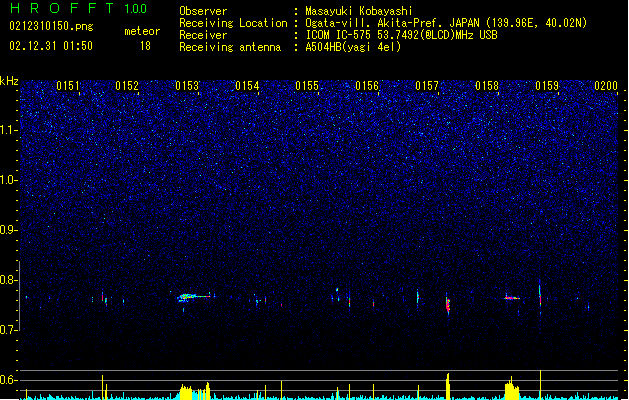Select the ICOM IC-575 53.7492 MHz USB text
The height and width of the screenshot is (400, 629).
(401, 35)
